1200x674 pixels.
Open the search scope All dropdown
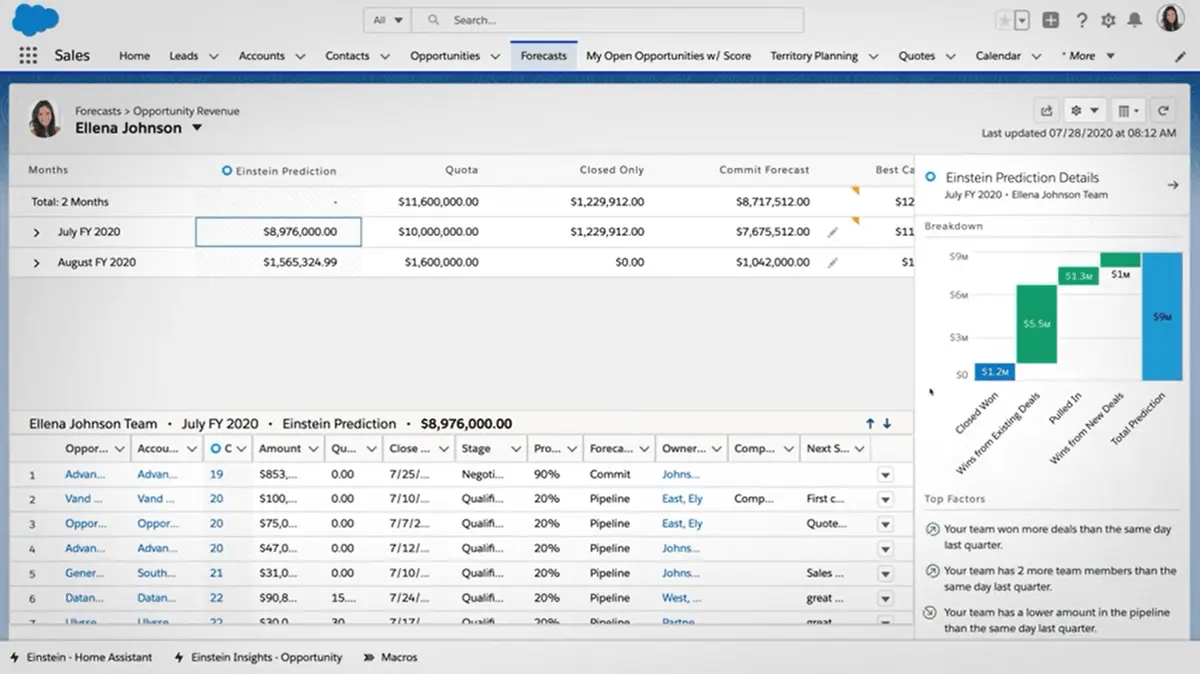click(388, 20)
